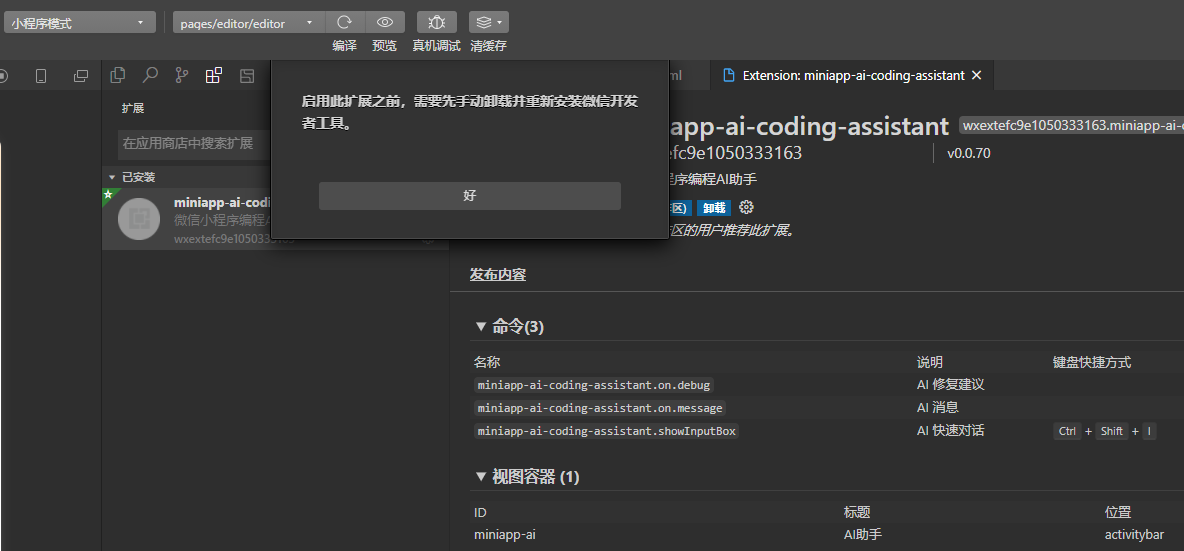
Task: Select the Extensions blocks icon
Action: 214,75
